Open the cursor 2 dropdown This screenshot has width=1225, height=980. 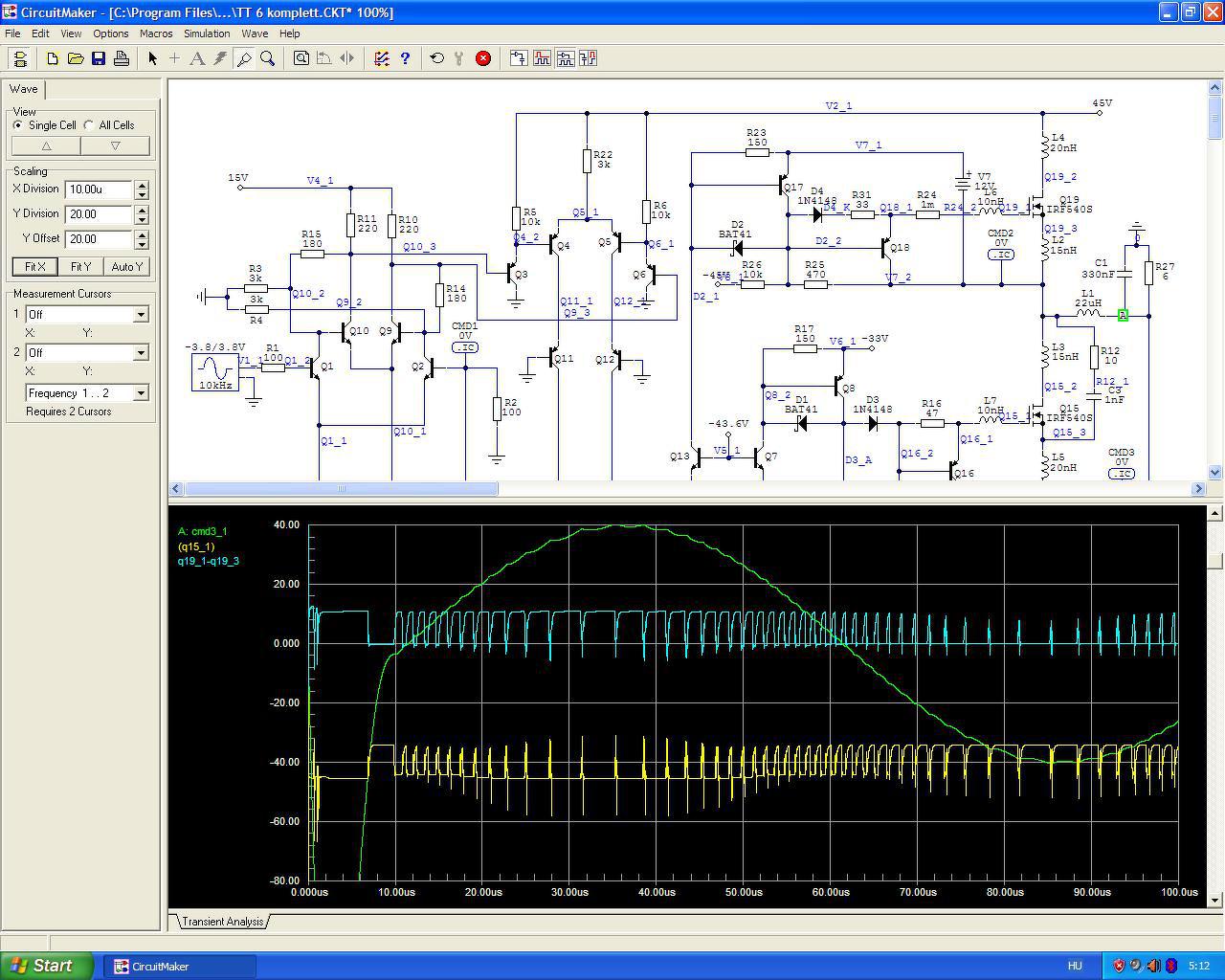pos(141,353)
